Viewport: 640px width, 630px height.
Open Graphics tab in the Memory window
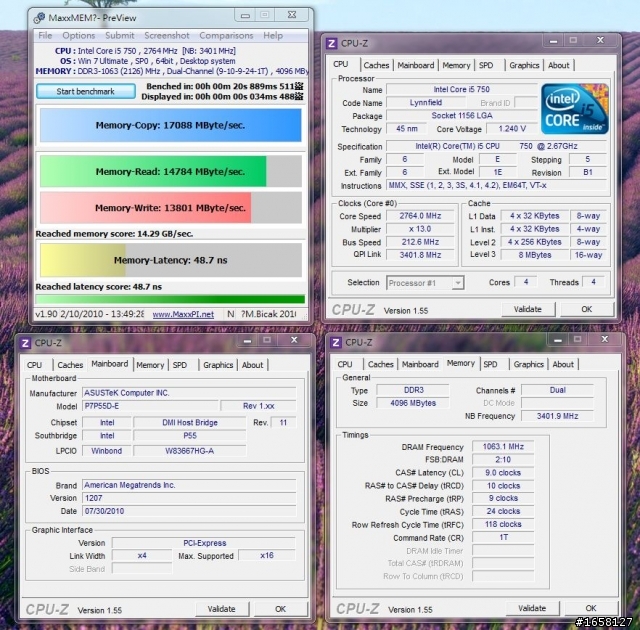(529, 364)
